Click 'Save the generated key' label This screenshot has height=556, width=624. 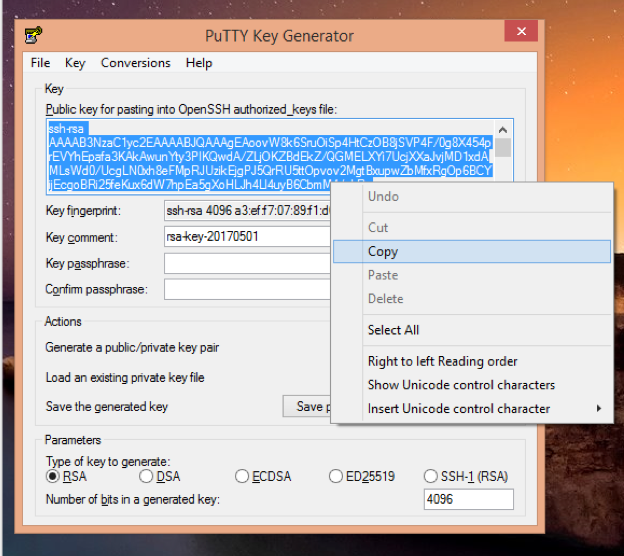[107, 406]
